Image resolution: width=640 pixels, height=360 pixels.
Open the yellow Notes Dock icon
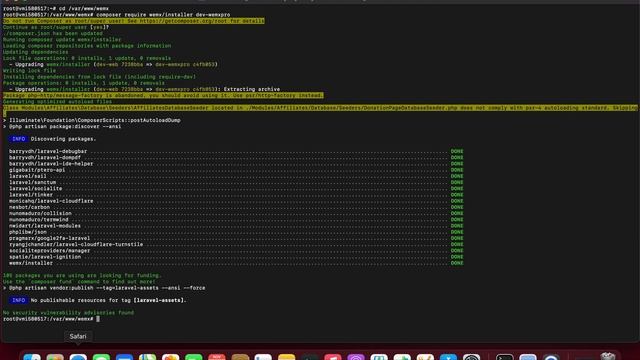click(x=287, y=357)
